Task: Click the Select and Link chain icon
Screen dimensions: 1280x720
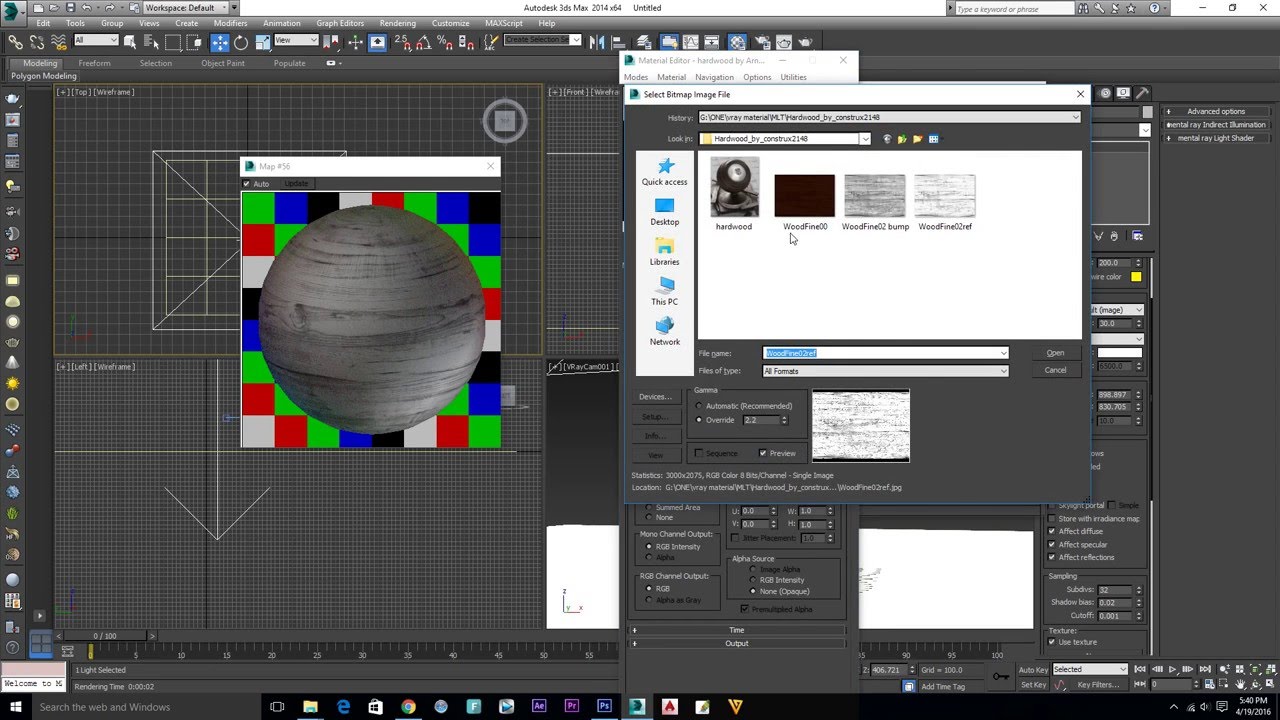Action: coord(15,42)
